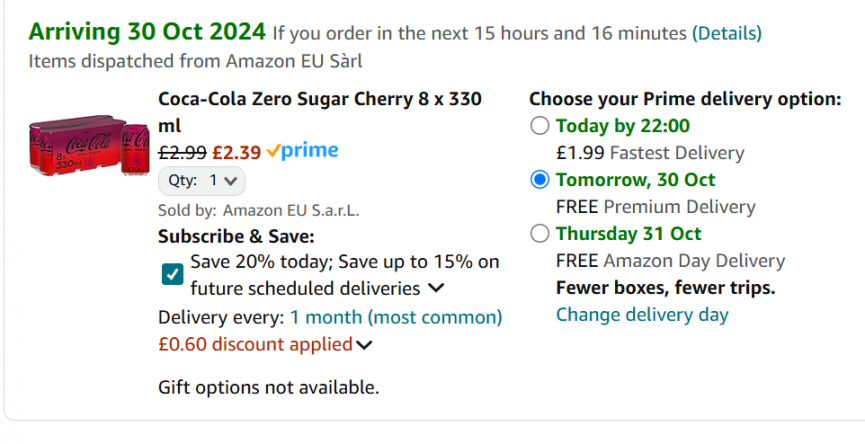Select Tomorrow, 30 Oct delivery option
This screenshot has height=444, width=865.
[x=540, y=180]
